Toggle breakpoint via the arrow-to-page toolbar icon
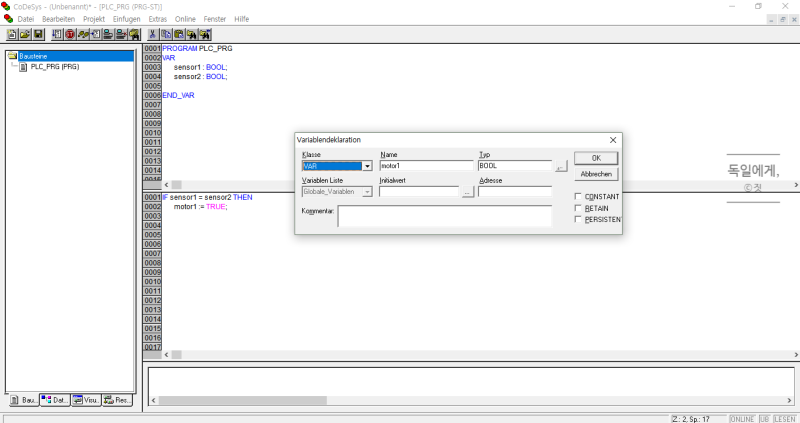 pos(95,34)
